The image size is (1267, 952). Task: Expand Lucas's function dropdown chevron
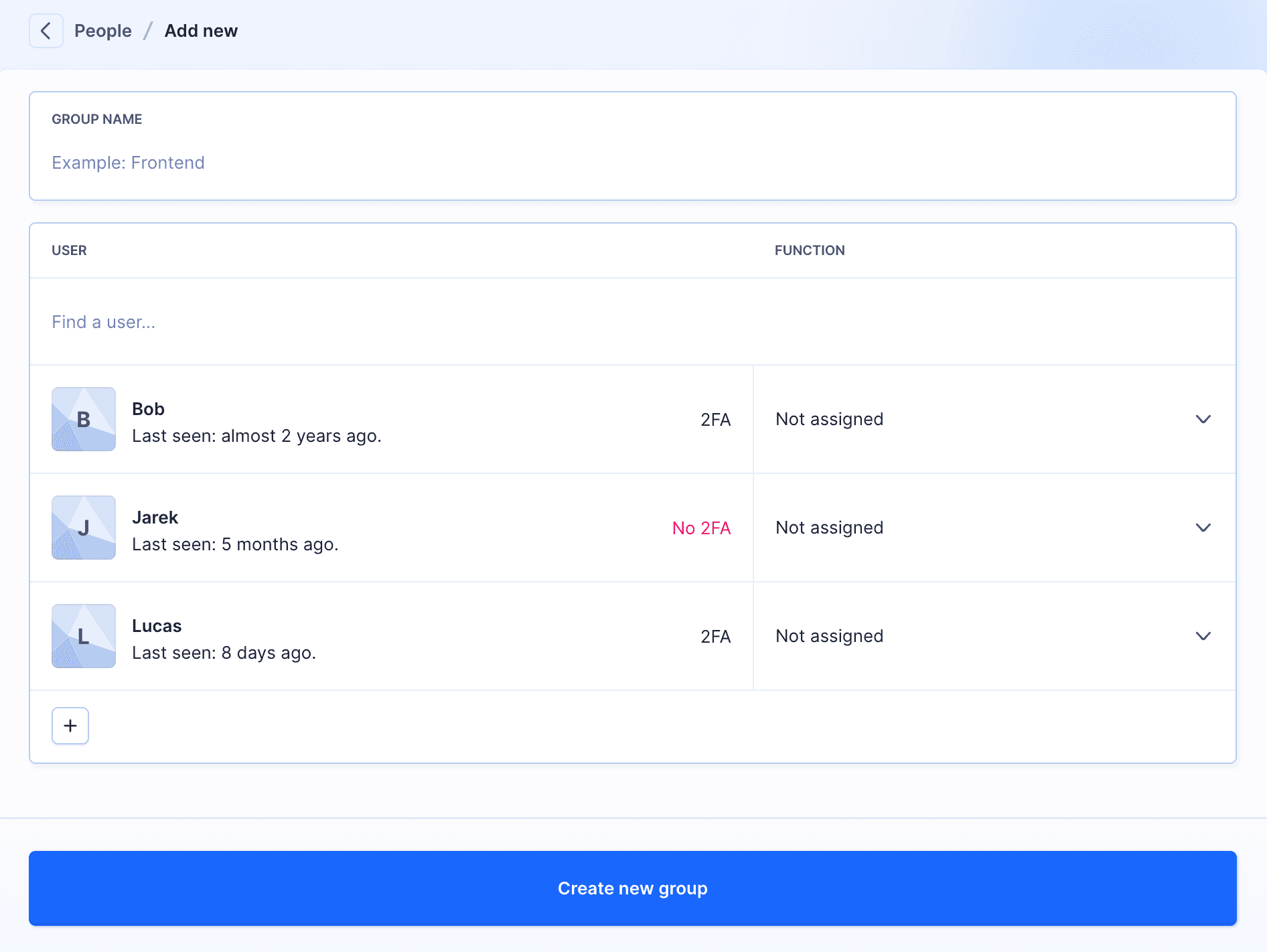coord(1203,636)
